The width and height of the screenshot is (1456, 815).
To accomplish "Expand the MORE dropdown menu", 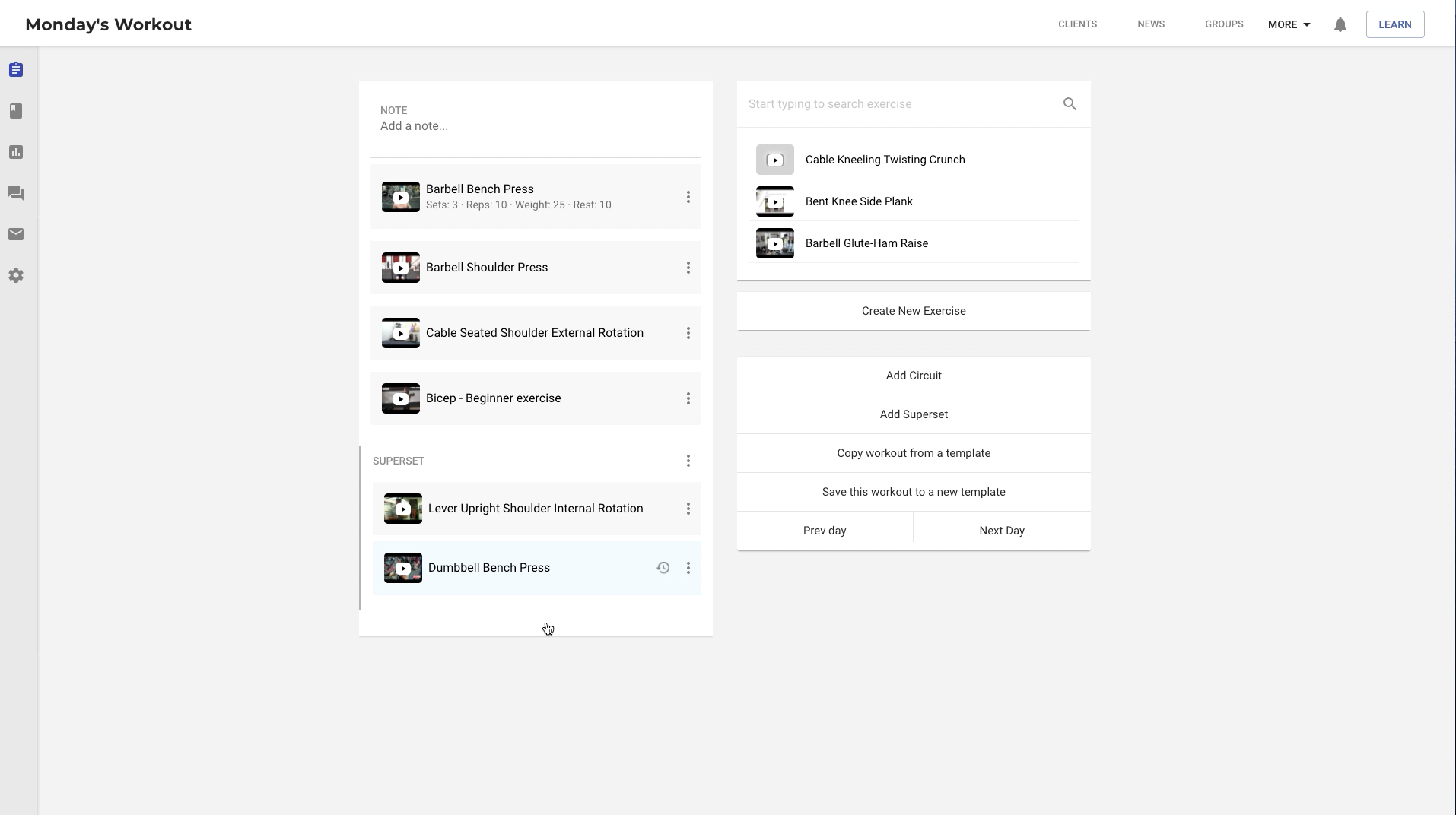I will pyautogui.click(x=1289, y=24).
